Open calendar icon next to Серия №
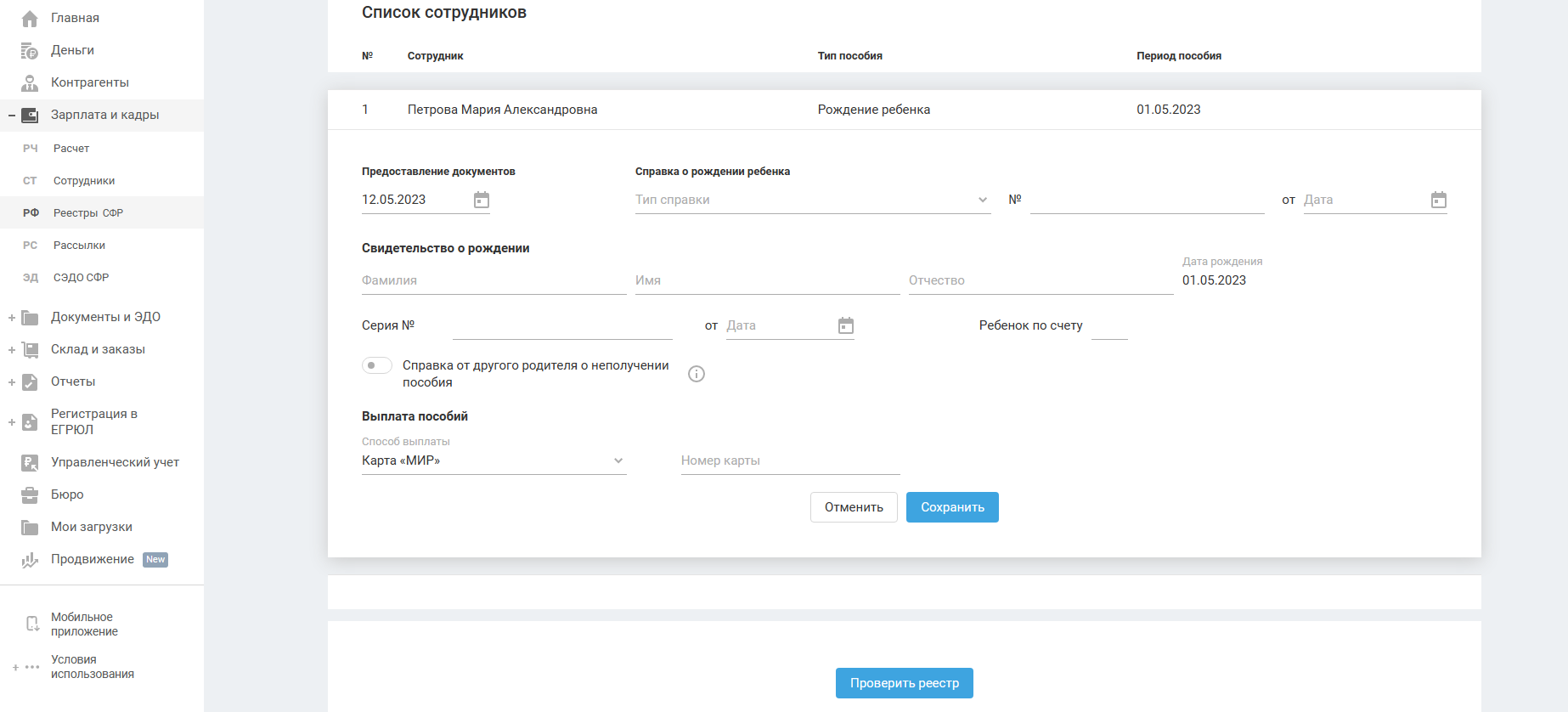This screenshot has width=1568, height=712. (x=846, y=326)
